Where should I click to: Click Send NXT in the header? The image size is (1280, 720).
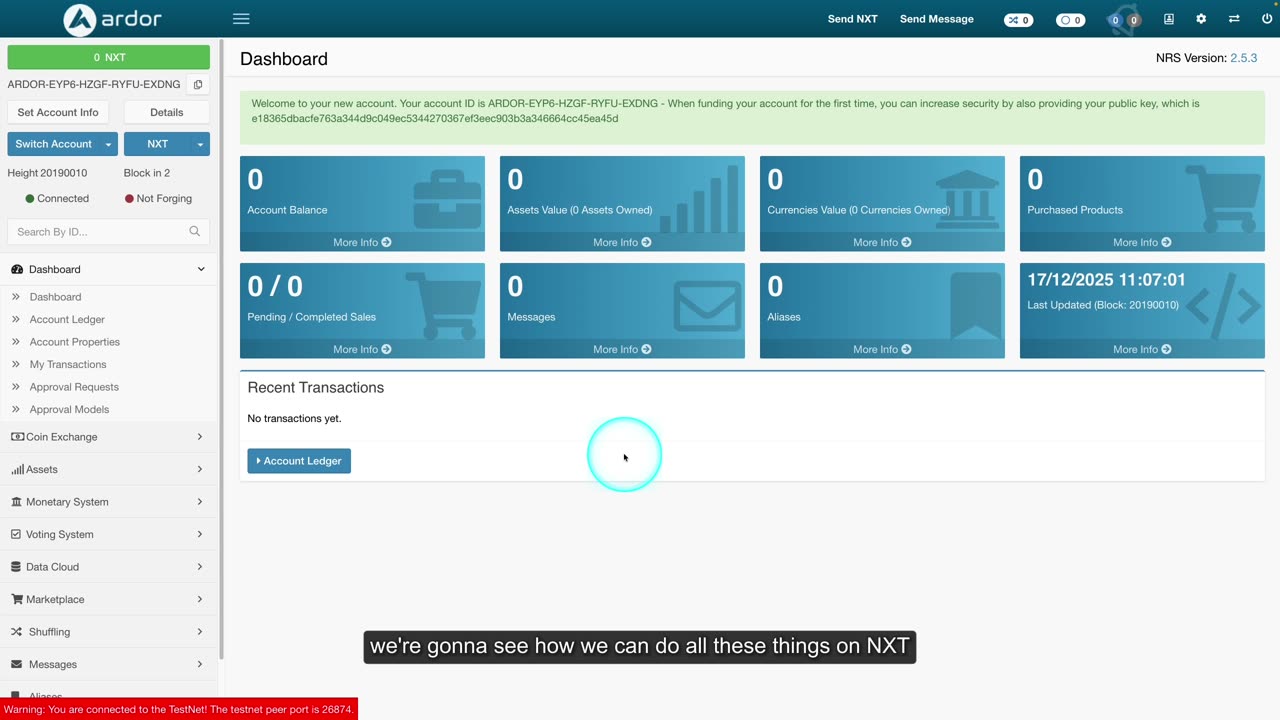[x=852, y=19]
